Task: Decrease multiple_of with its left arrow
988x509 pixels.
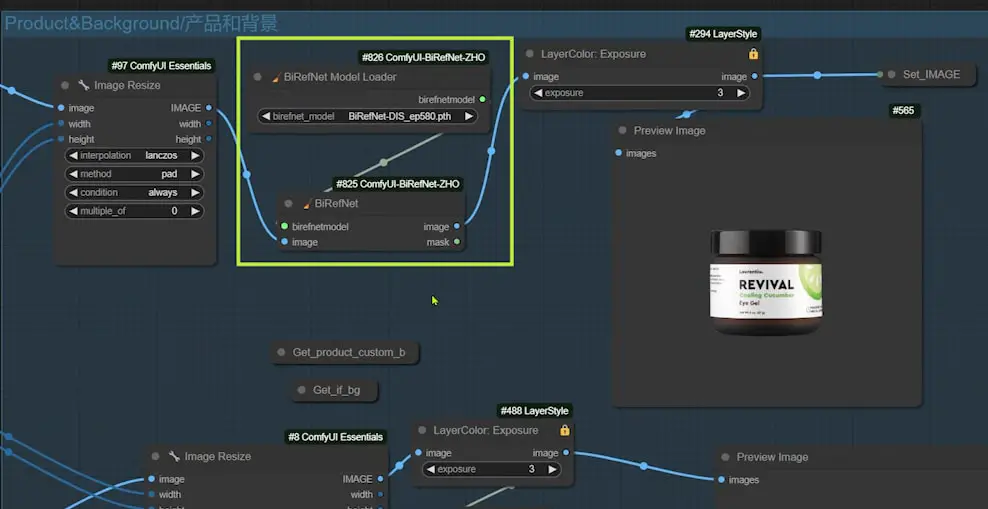Action: [74, 211]
